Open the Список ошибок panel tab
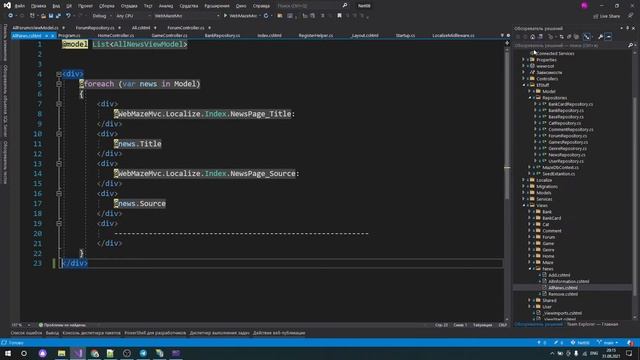 (x=26, y=333)
